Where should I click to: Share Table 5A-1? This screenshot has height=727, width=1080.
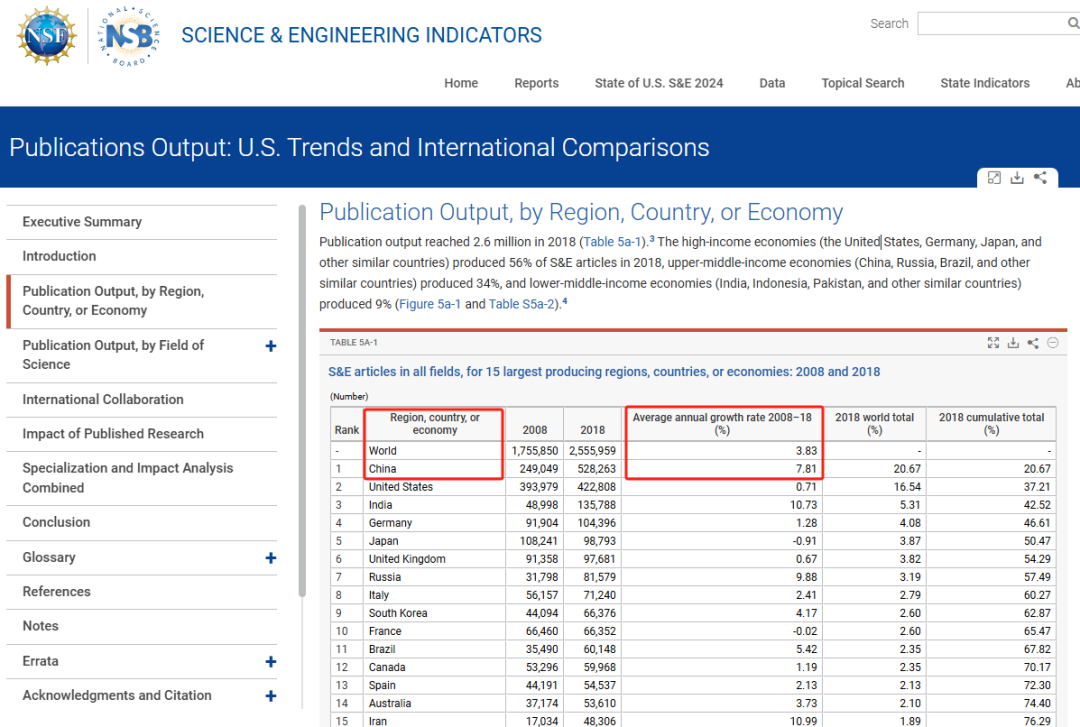click(1032, 342)
